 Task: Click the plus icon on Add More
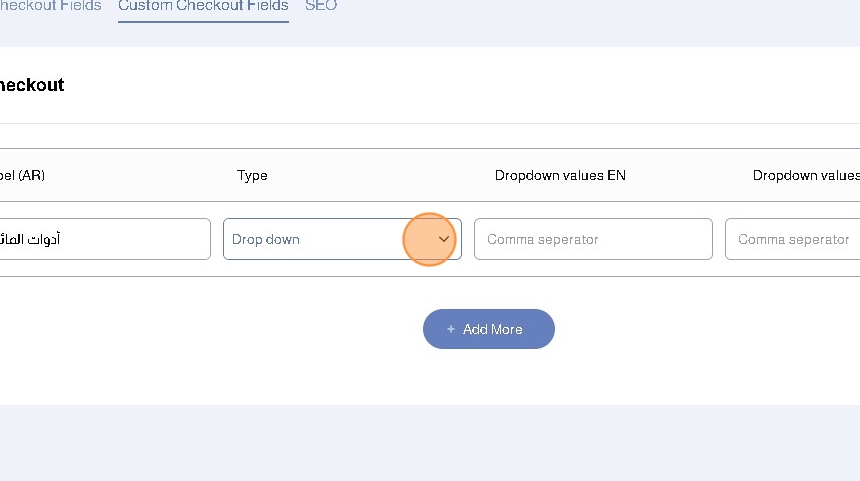pyautogui.click(x=451, y=329)
